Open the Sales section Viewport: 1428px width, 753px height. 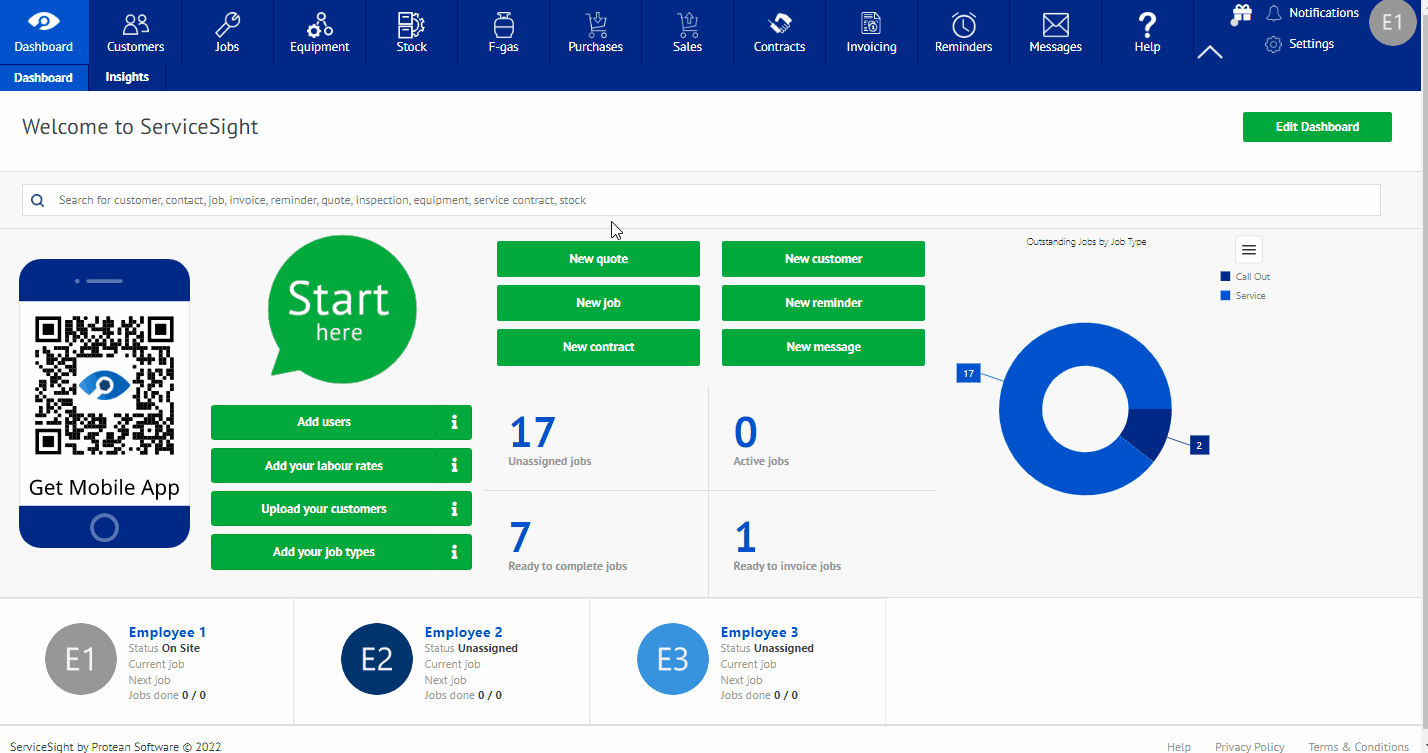point(687,32)
